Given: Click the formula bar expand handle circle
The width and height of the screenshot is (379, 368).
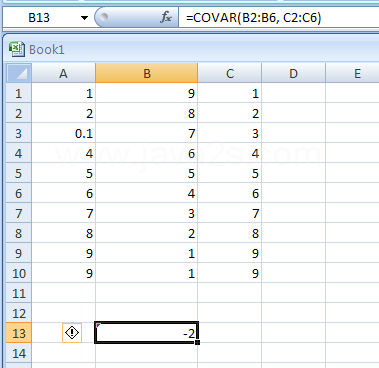Looking at the screenshot, I should (104, 17).
